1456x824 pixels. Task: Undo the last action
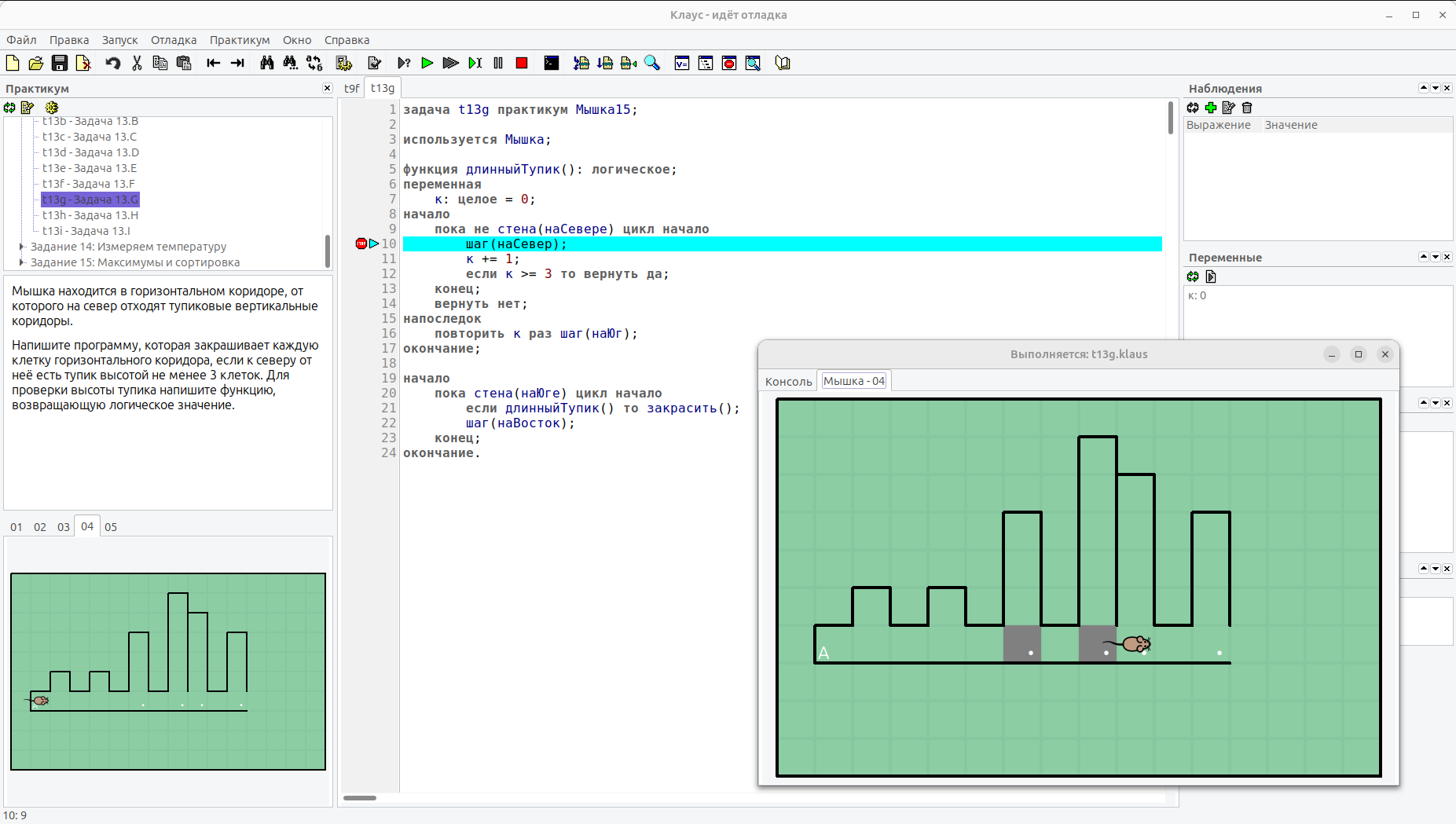click(x=112, y=63)
